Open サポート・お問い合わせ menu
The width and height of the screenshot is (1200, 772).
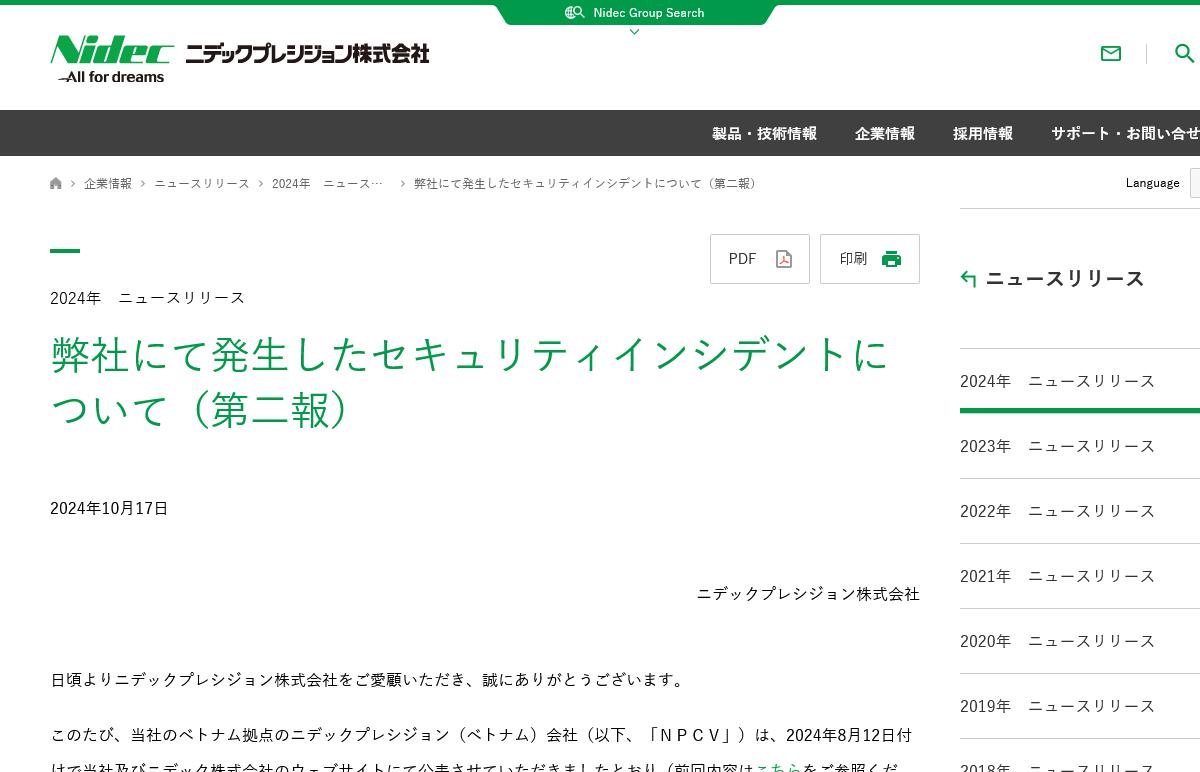point(1125,133)
